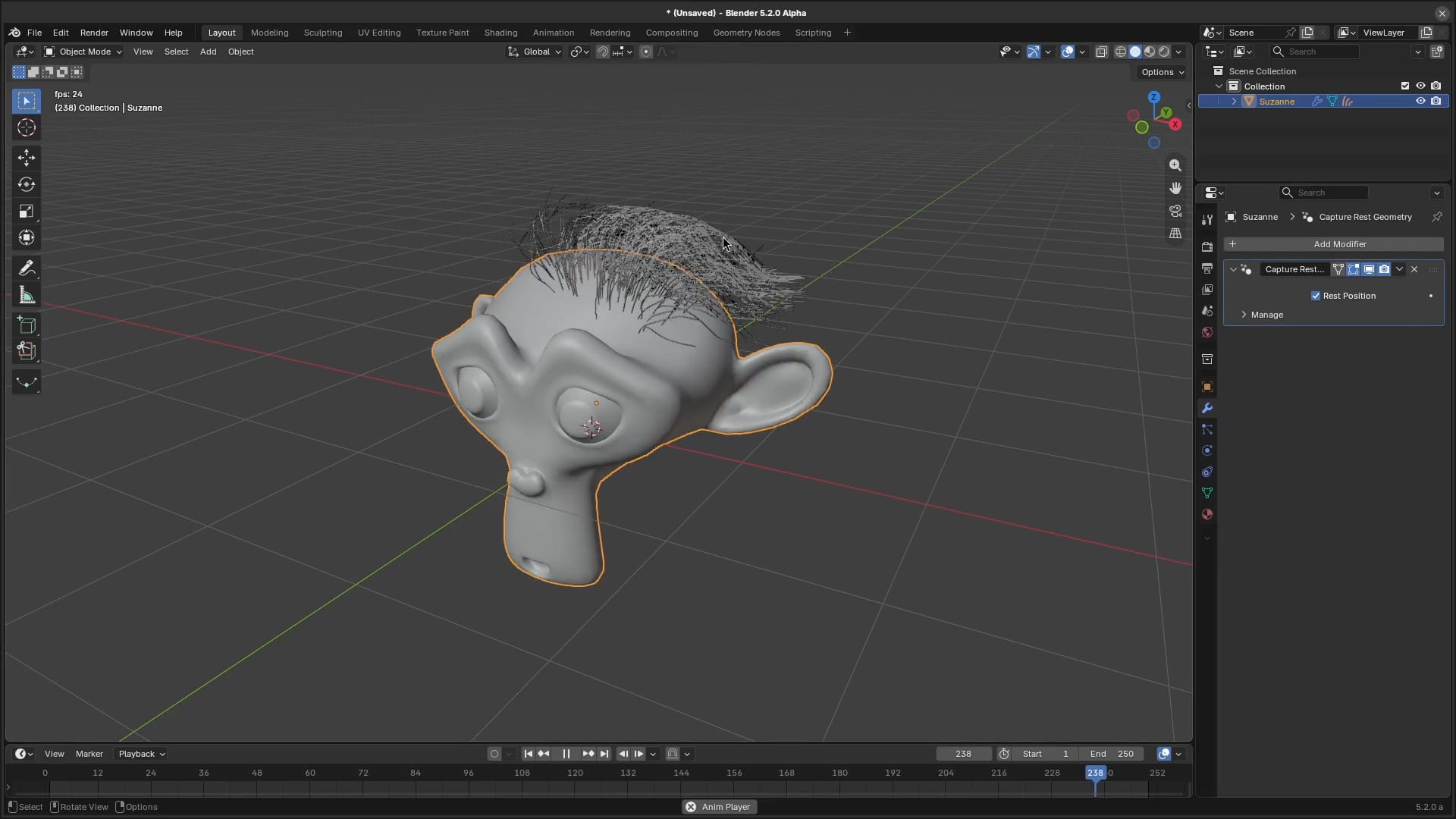The height and width of the screenshot is (819, 1456).
Task: Switch orthographic/perspective view icon
Action: (x=1175, y=234)
